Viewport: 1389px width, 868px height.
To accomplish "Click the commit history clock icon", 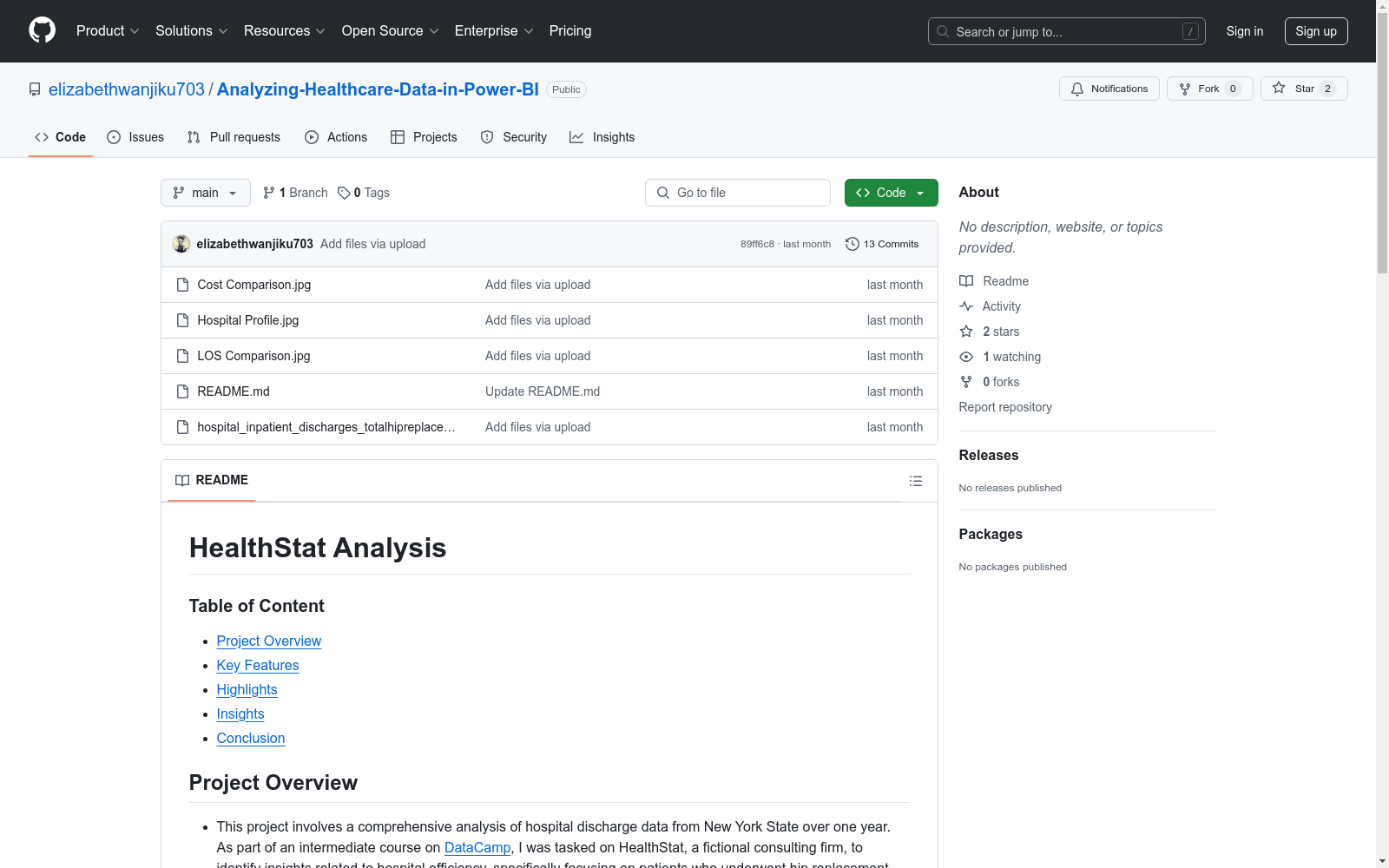I will tap(852, 244).
